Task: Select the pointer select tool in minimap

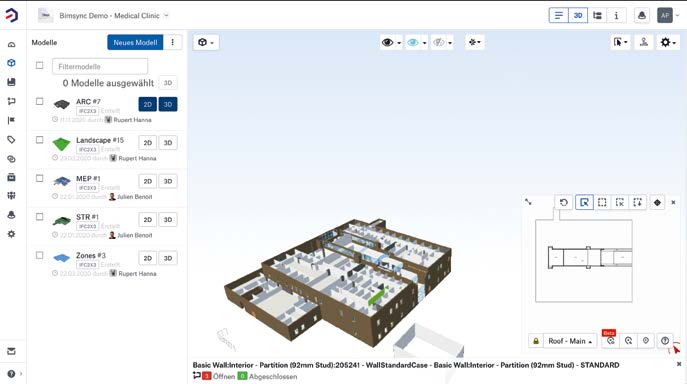Action: click(584, 203)
